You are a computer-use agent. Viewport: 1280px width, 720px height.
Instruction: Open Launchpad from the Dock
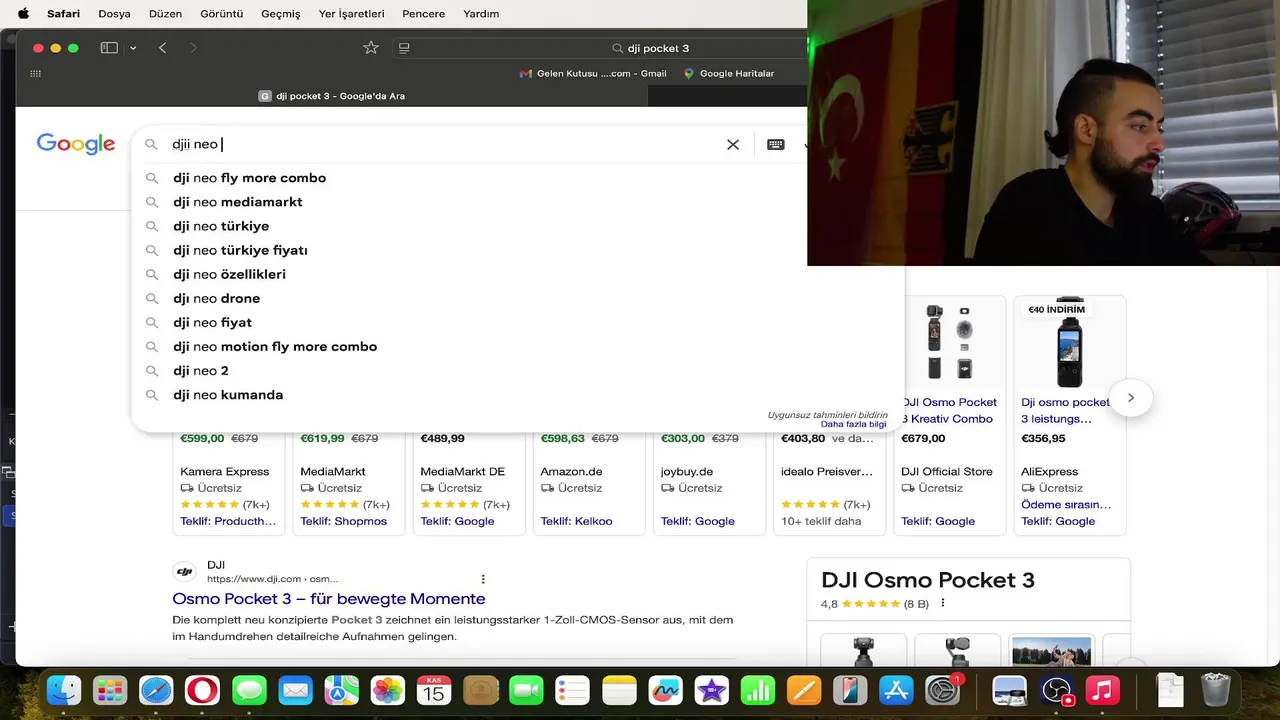pyautogui.click(x=110, y=690)
